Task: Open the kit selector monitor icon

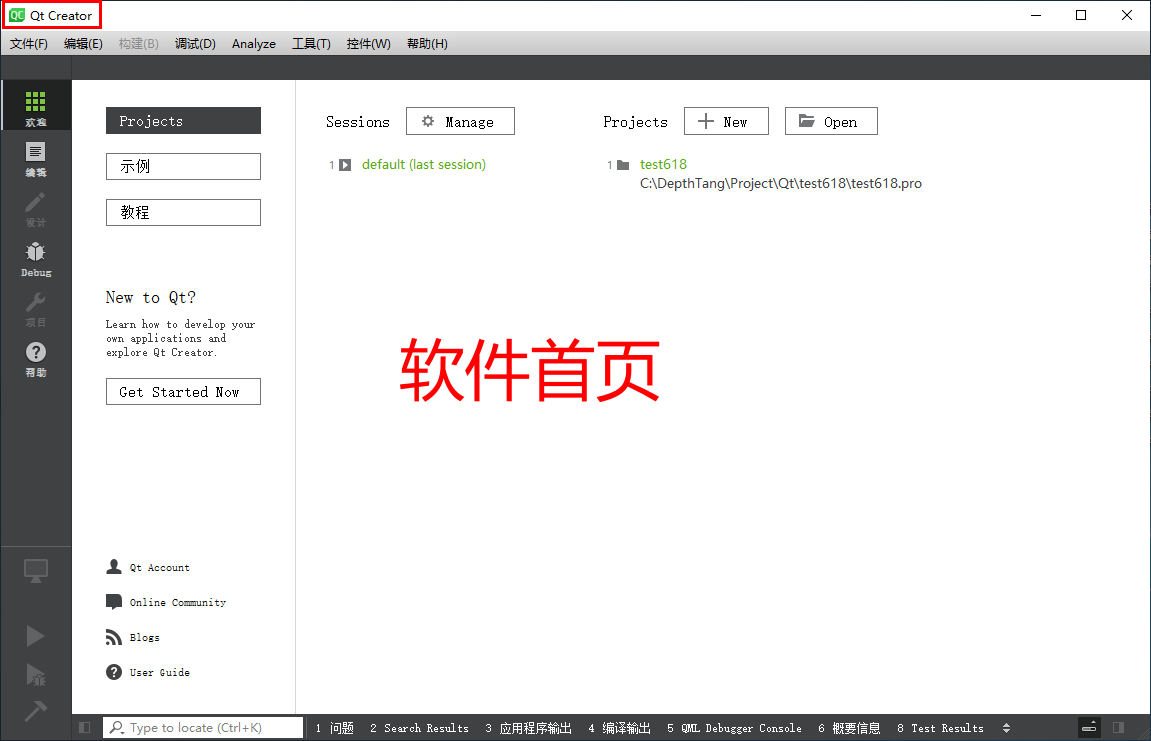Action: pos(35,571)
